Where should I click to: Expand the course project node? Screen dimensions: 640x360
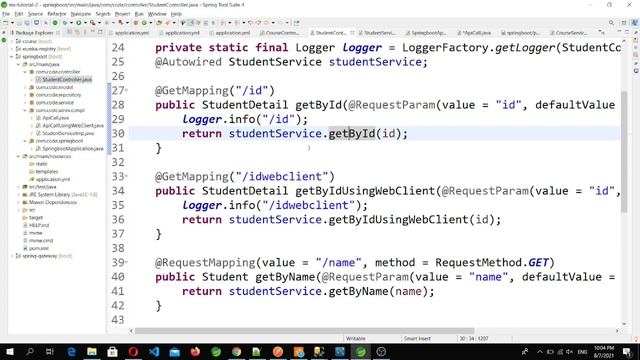pos(12,41)
